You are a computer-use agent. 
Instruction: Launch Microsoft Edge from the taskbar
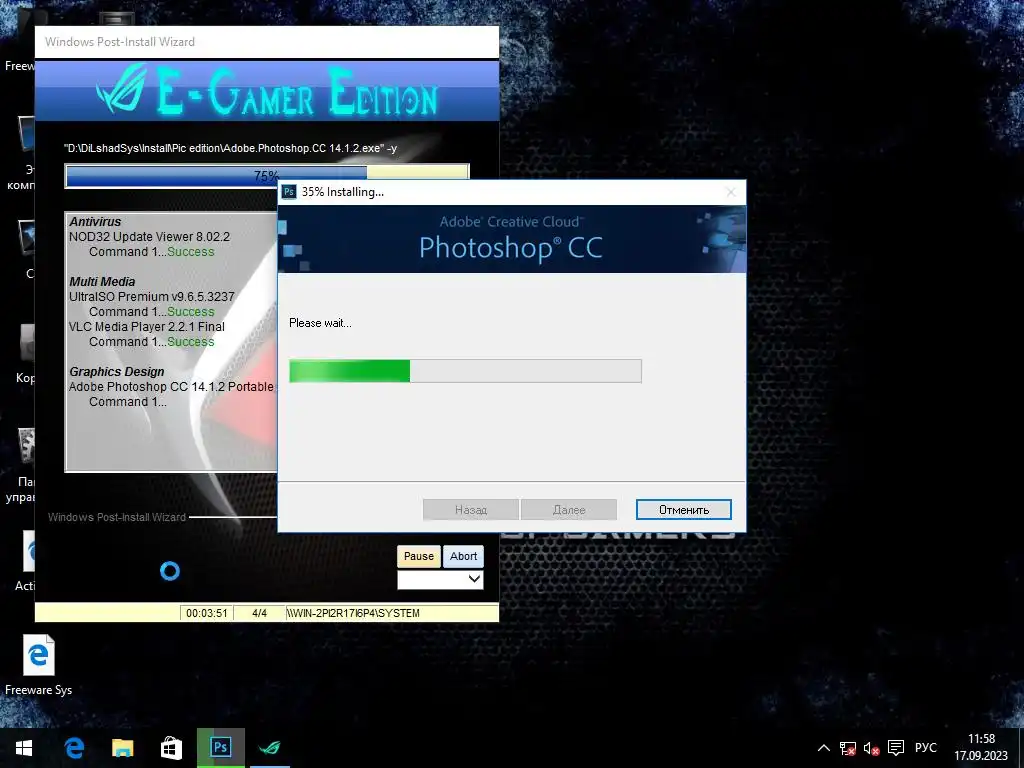point(74,748)
